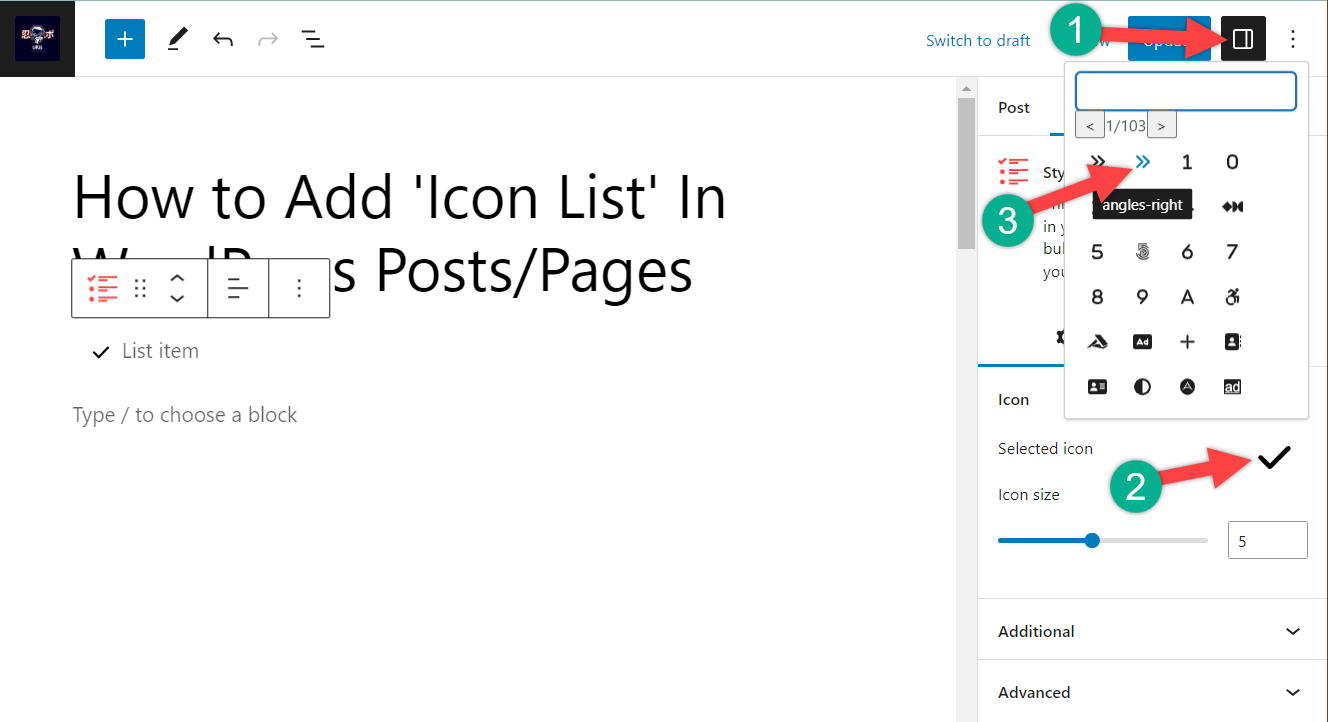Click the blue block inserter plus button

[x=125, y=39]
